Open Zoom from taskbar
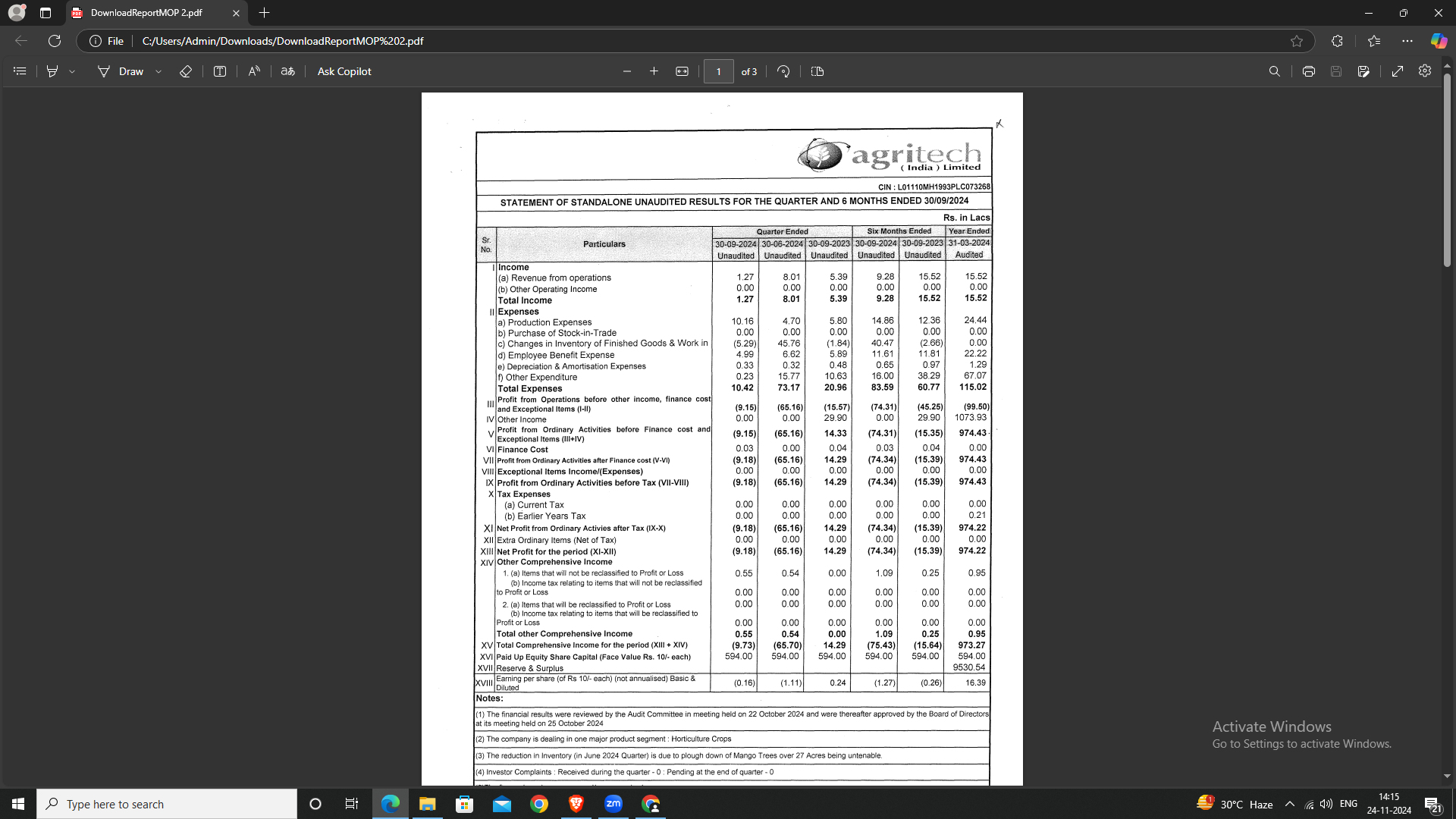Screen dimensions: 1456x819 [x=613, y=804]
